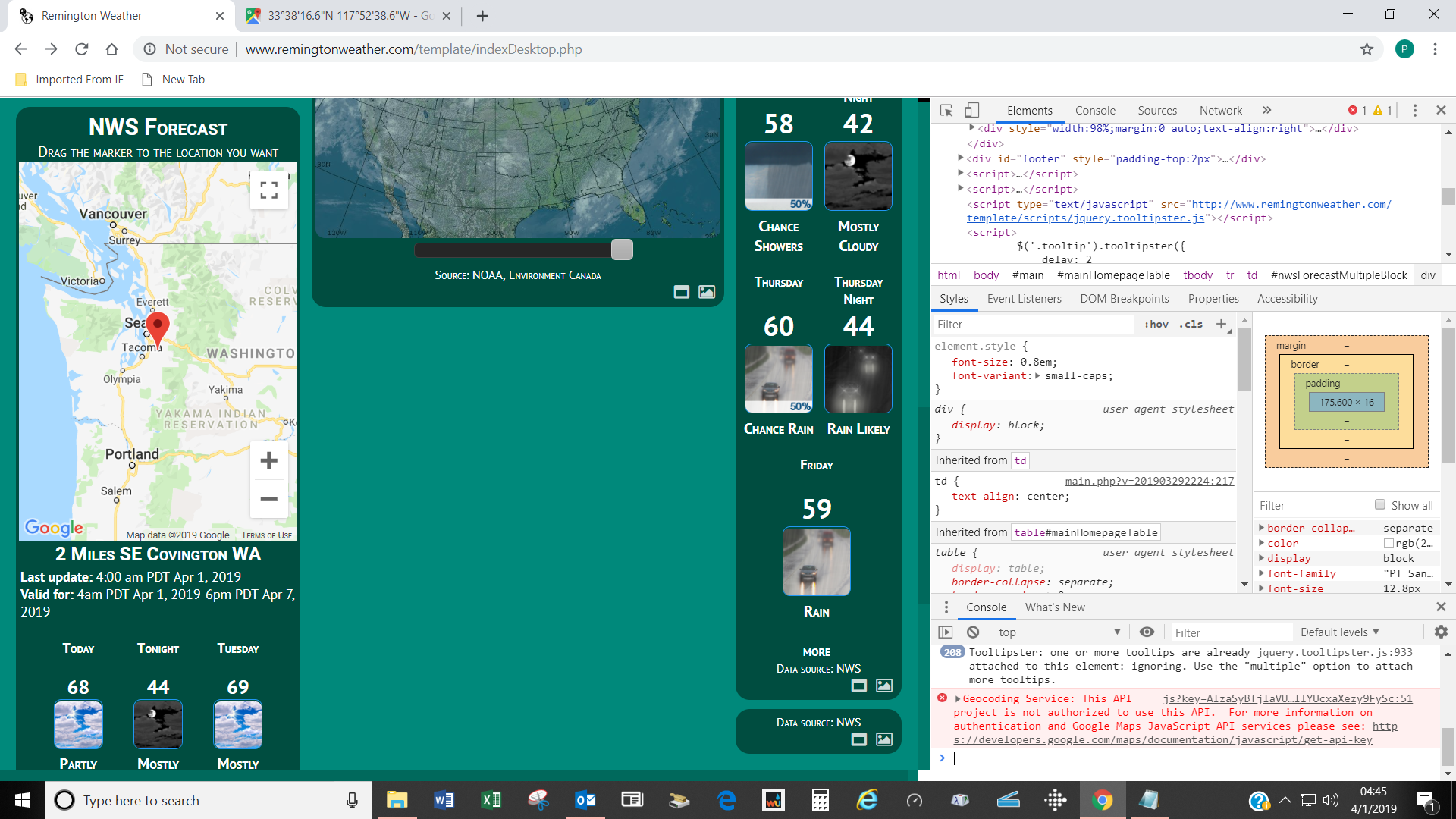
Task: Toggle the :hov element state panel
Action: [1156, 325]
